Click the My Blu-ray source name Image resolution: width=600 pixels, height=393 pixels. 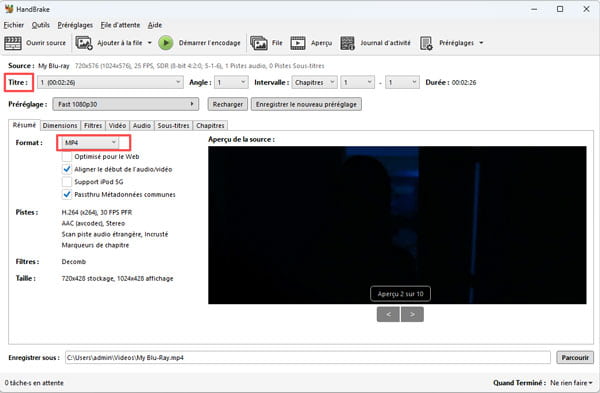coord(54,66)
